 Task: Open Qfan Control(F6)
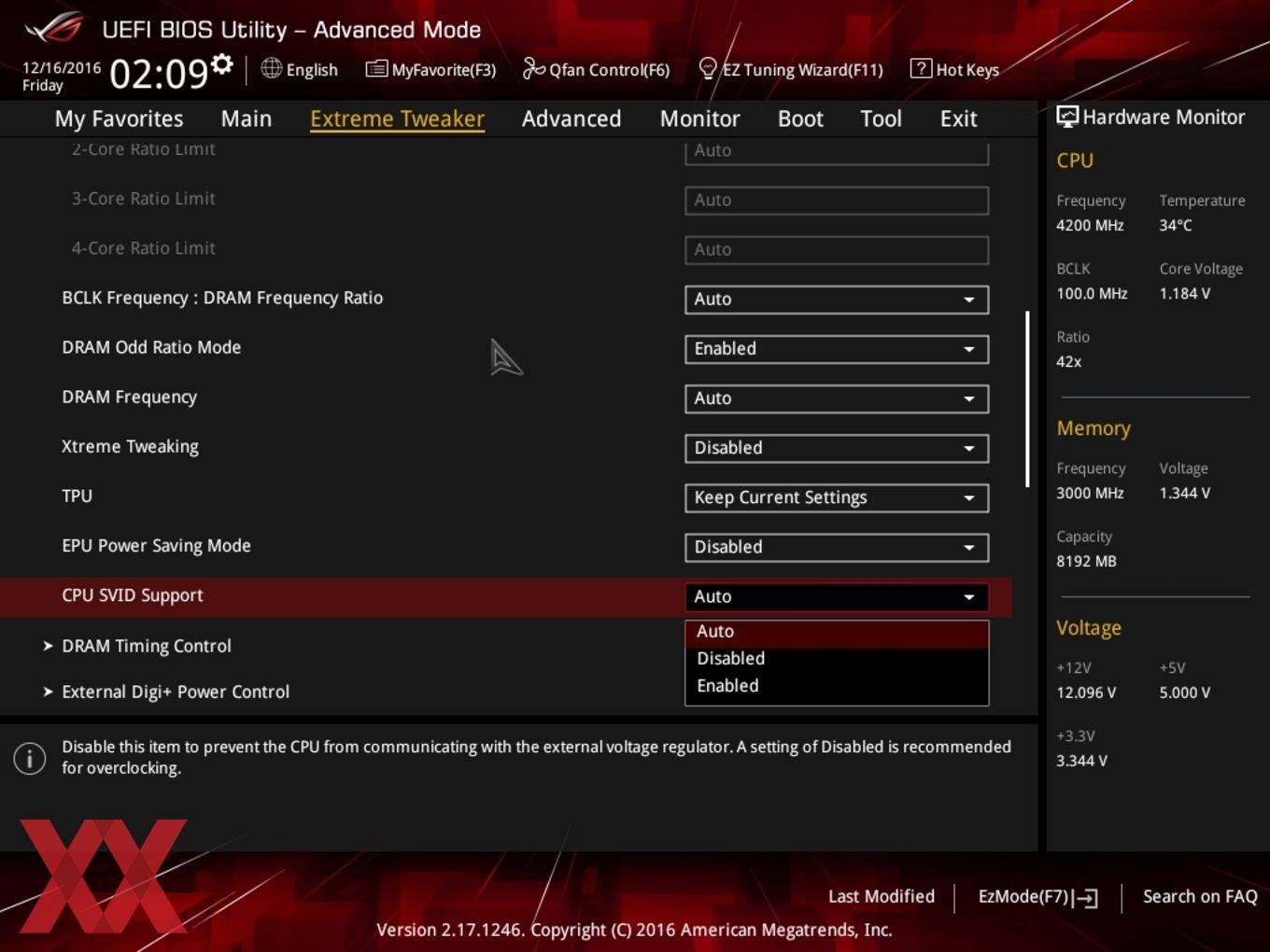596,69
